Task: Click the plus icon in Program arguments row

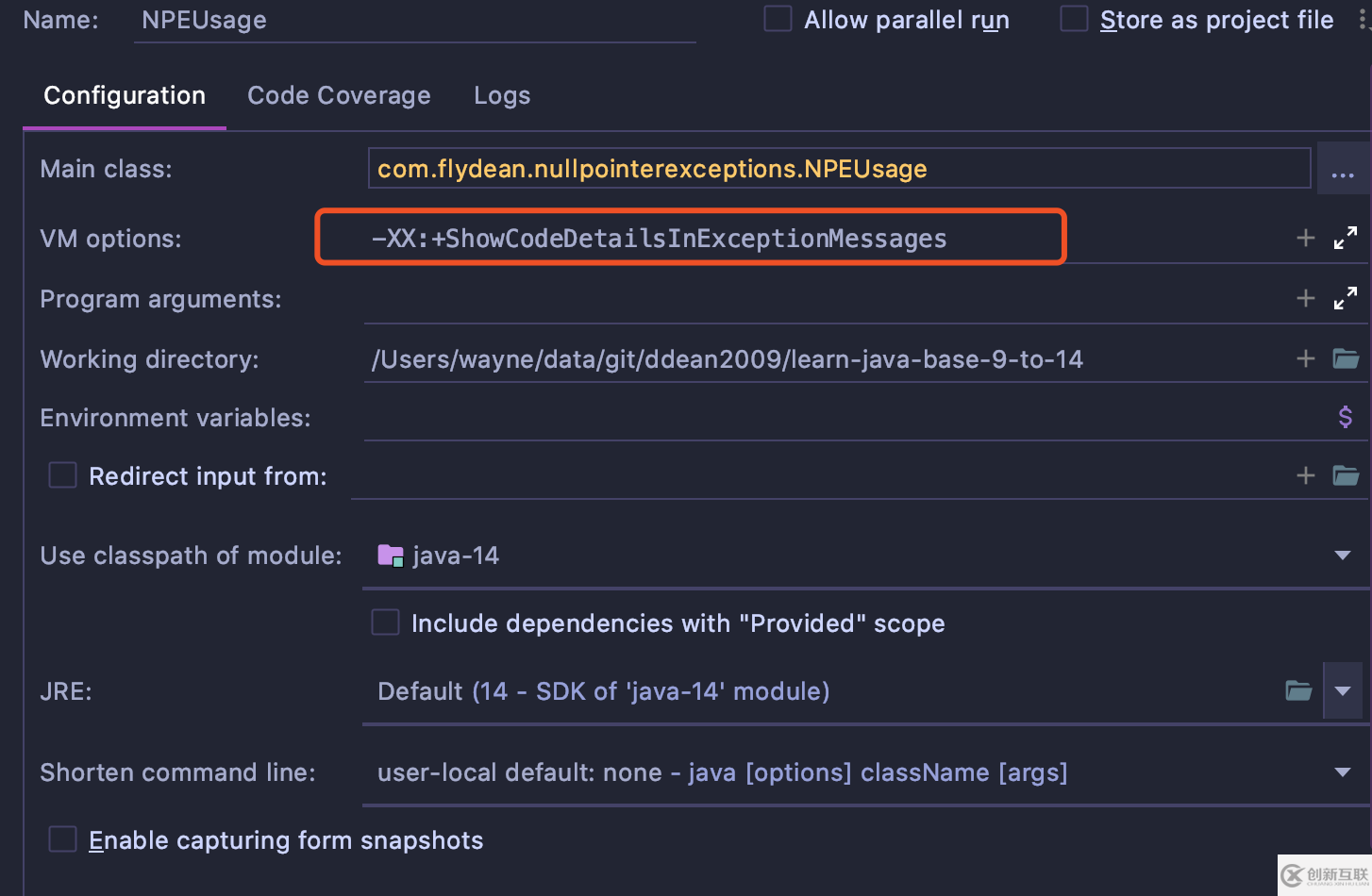Action: tap(1306, 298)
